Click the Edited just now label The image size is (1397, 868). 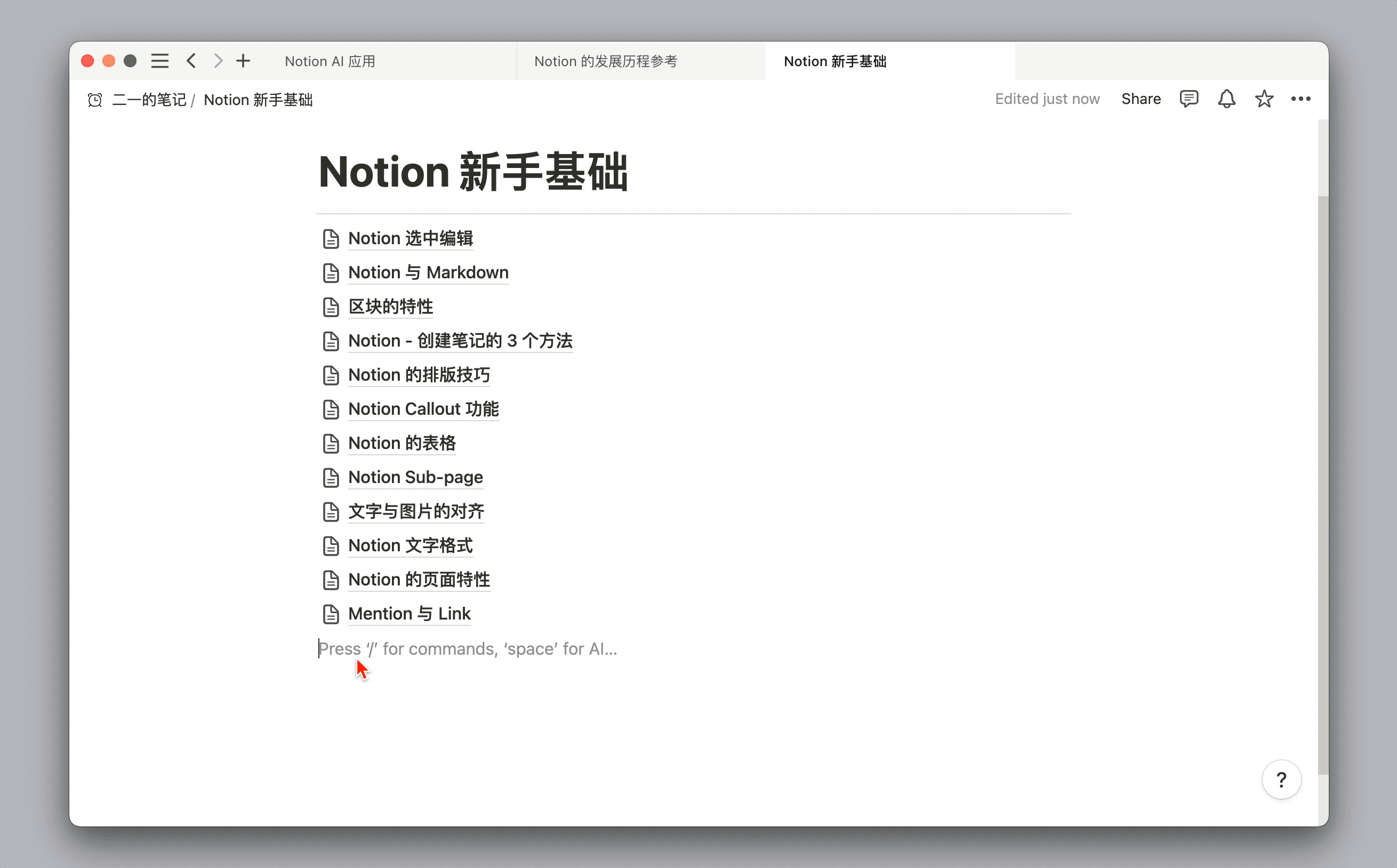tap(1047, 99)
